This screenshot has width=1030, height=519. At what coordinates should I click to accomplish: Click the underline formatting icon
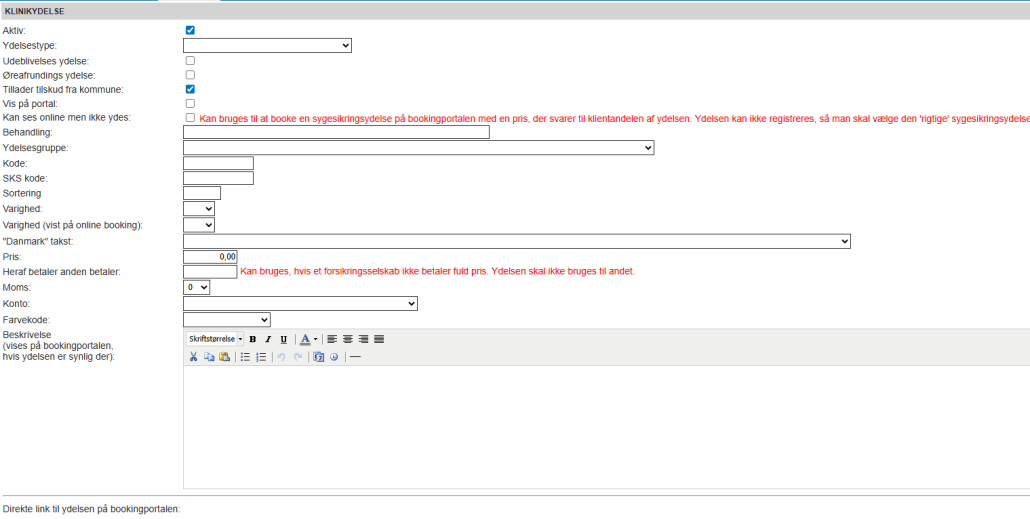[283, 339]
